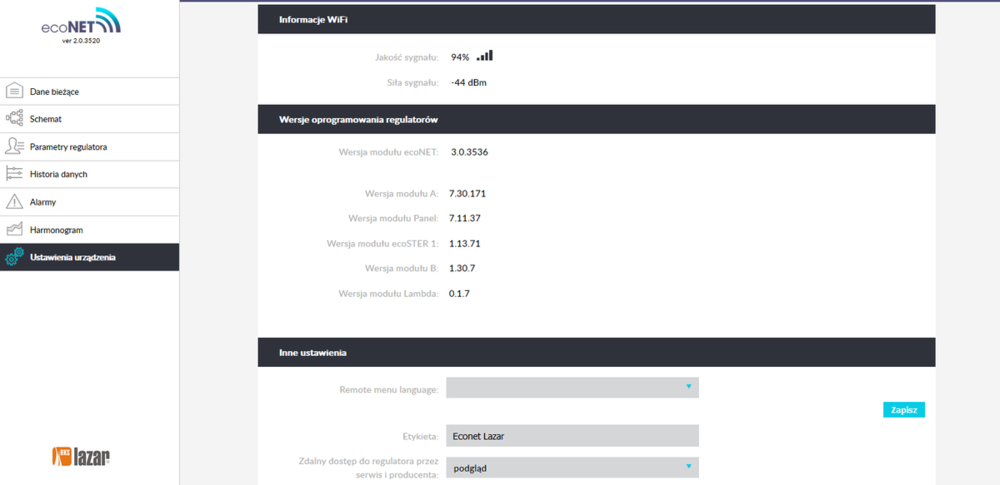The image size is (1000, 485).
Task: Focus the Etykieta text field
Action: 572,436
